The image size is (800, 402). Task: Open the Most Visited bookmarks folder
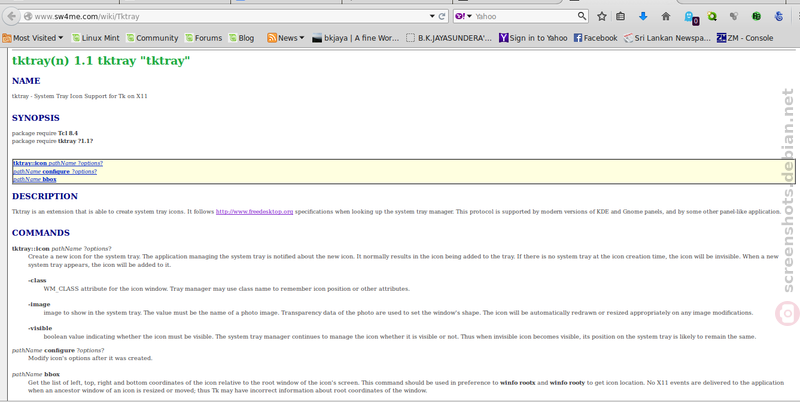point(33,38)
